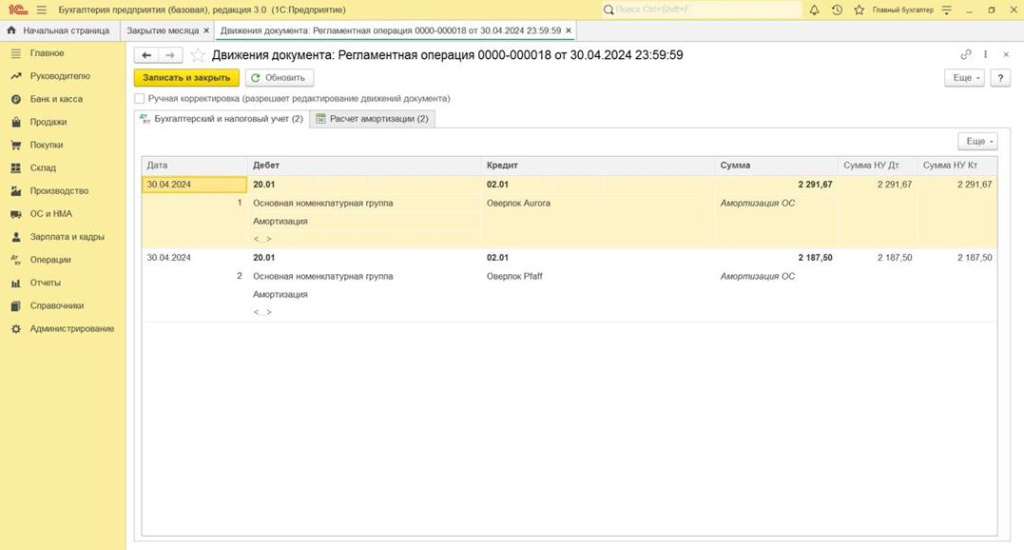Image resolution: width=1024 pixels, height=550 pixels.
Task: Open main hamburger menu near logo
Action: (41, 9)
